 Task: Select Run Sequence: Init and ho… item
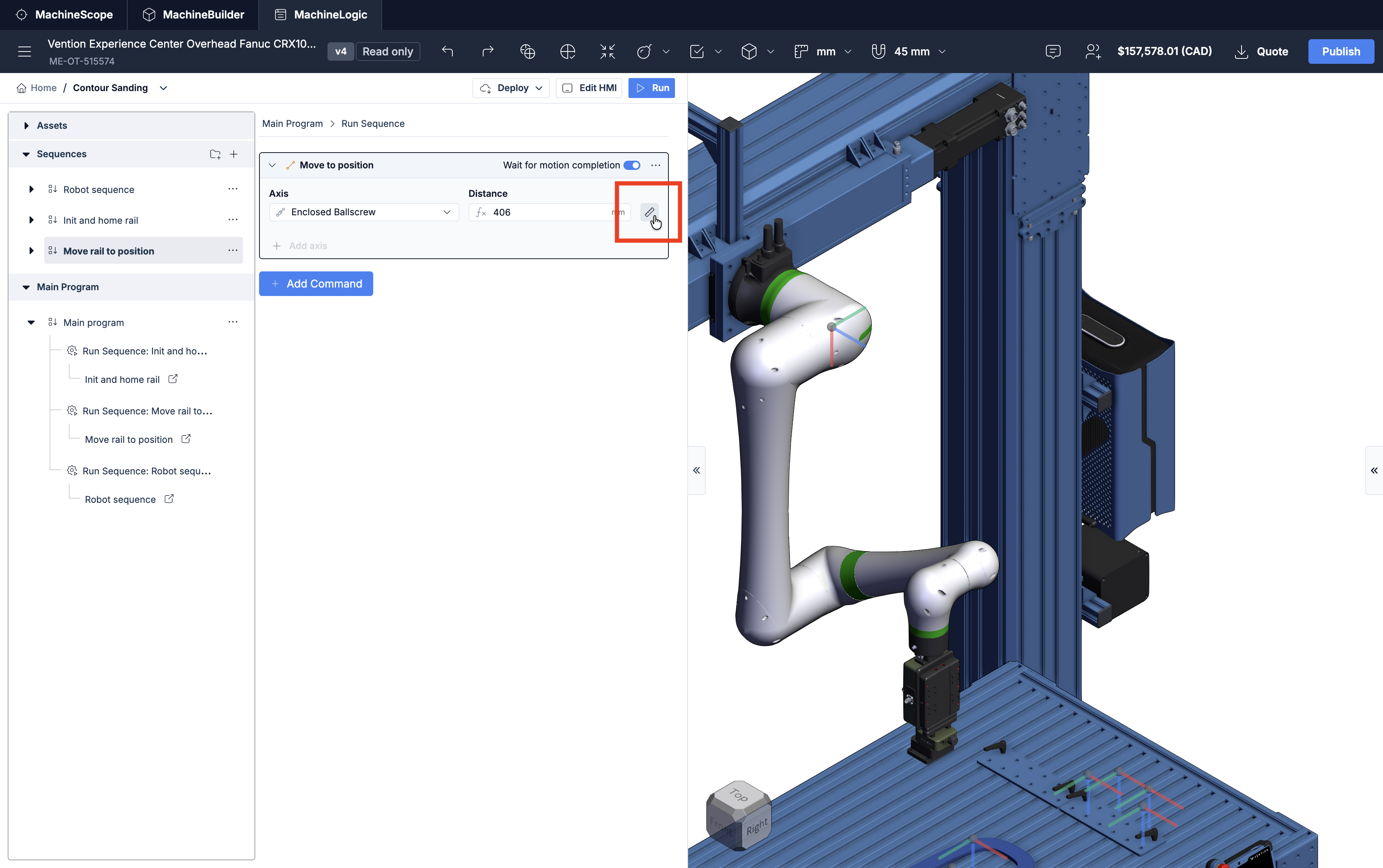137,351
